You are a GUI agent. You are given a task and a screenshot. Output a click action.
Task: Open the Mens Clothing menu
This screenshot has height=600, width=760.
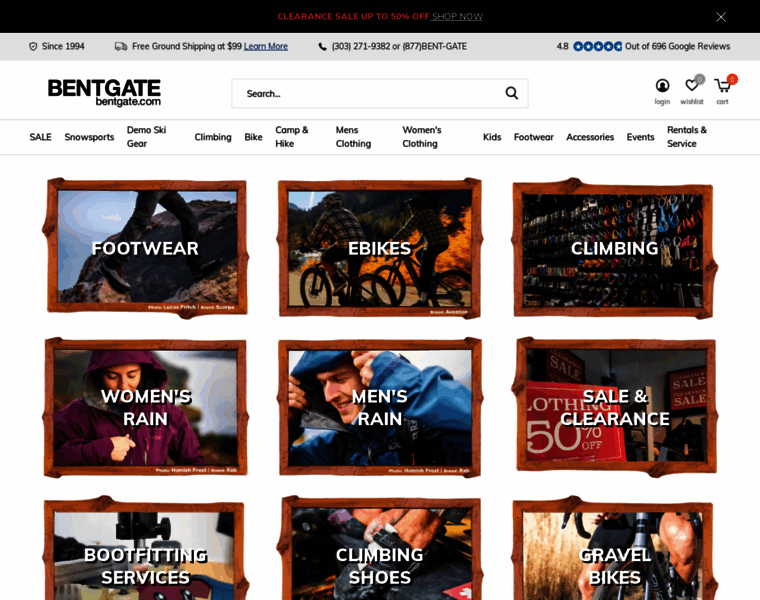pos(353,137)
